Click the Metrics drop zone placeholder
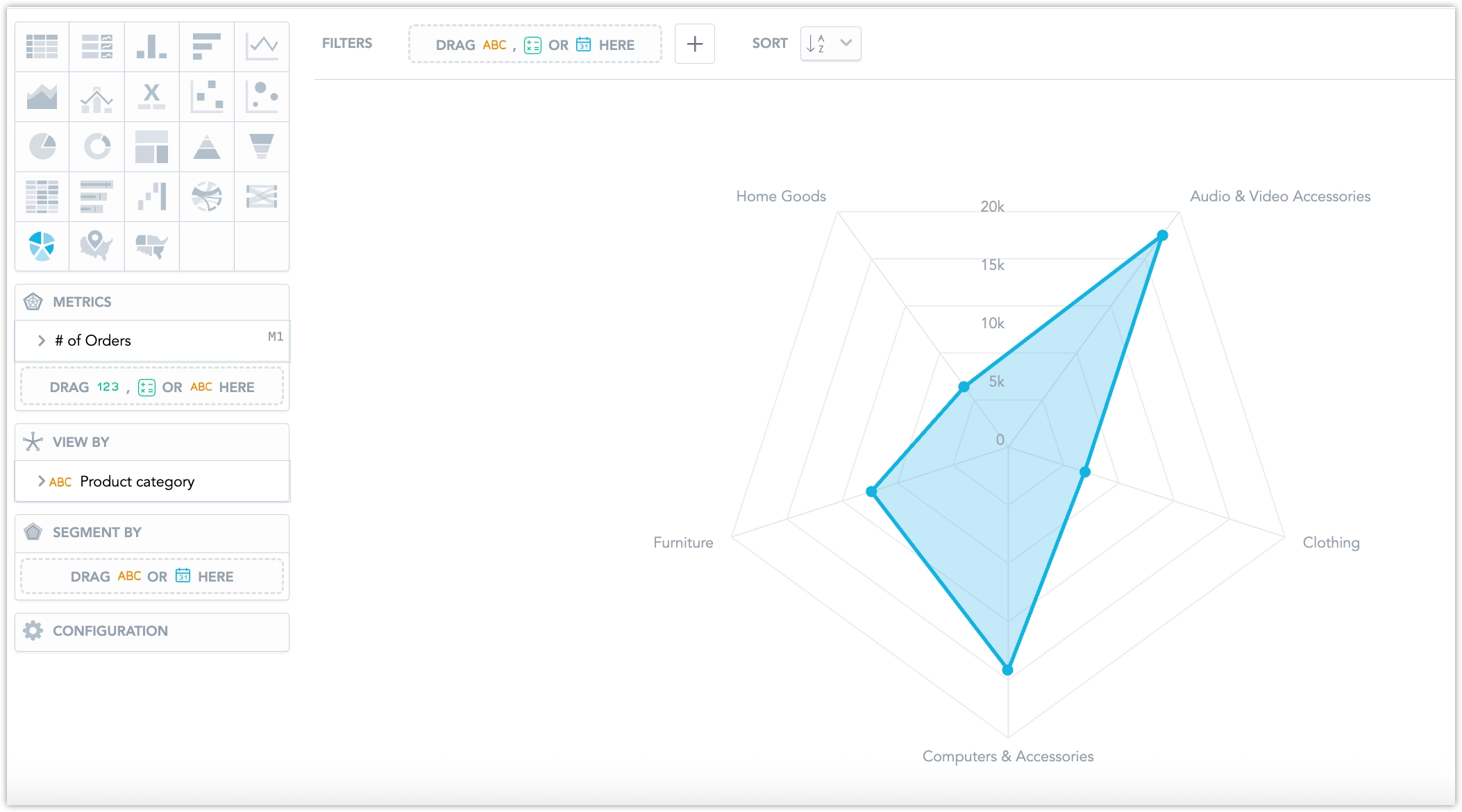This screenshot has height=812, width=1462. pyautogui.click(x=152, y=387)
